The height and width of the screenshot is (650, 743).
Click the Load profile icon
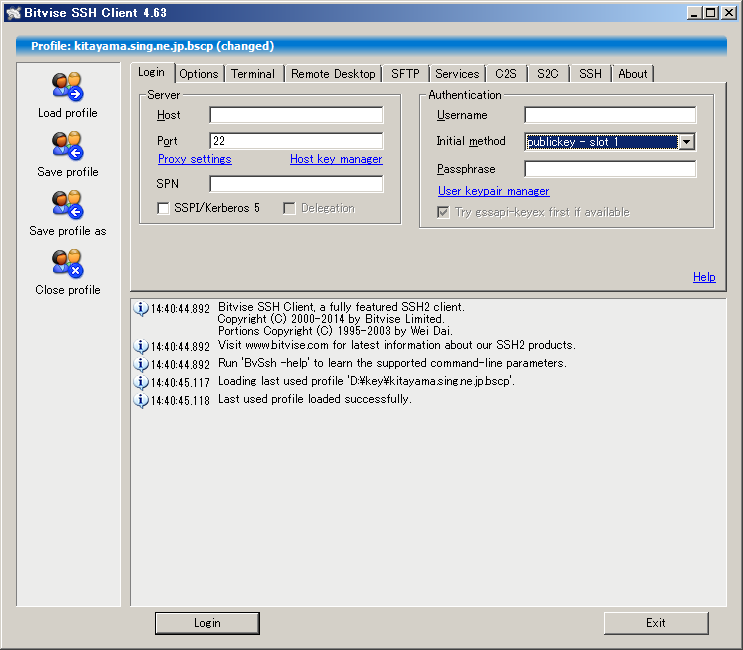tap(68, 87)
